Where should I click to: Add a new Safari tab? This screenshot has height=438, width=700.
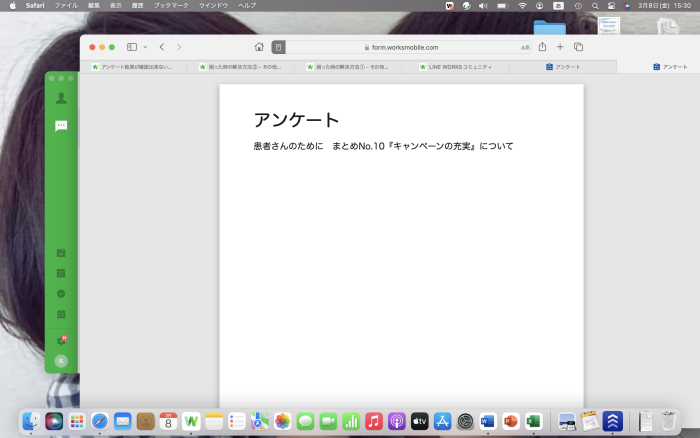point(560,46)
